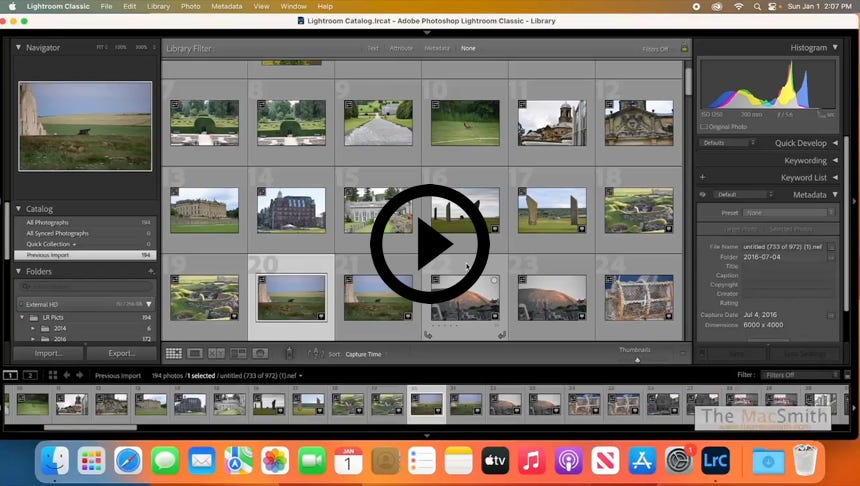Go back with filmstrip left arrow
The image size is (860, 486).
point(67,375)
